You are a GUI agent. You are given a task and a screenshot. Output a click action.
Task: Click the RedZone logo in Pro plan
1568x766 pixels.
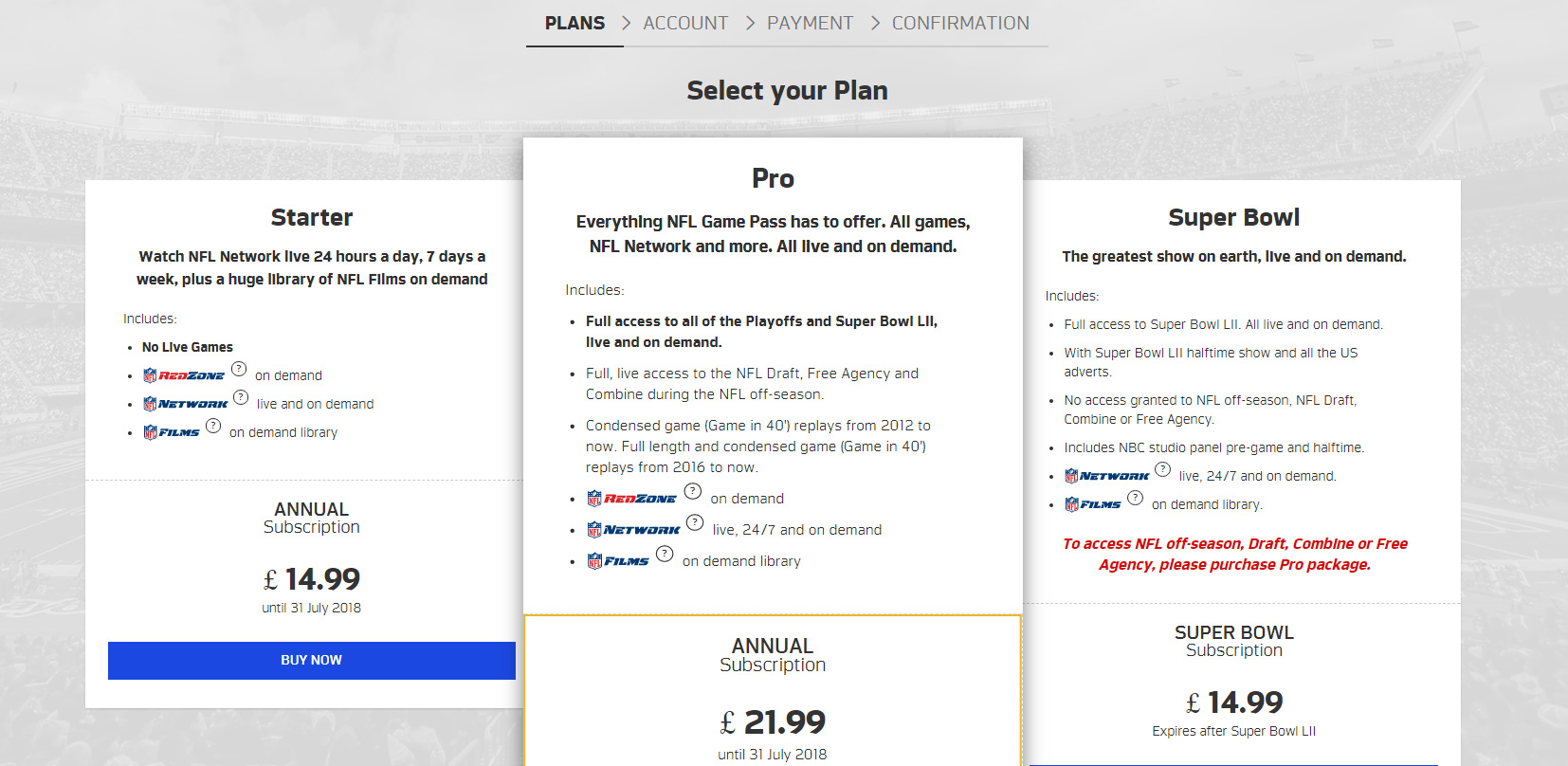tap(631, 499)
